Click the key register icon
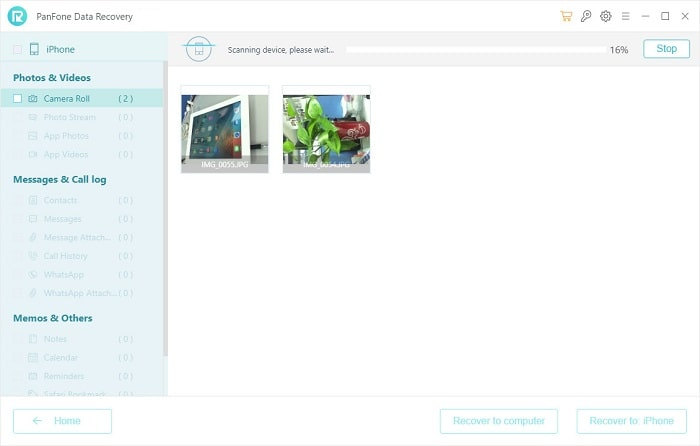The width and height of the screenshot is (700, 446). 586,17
